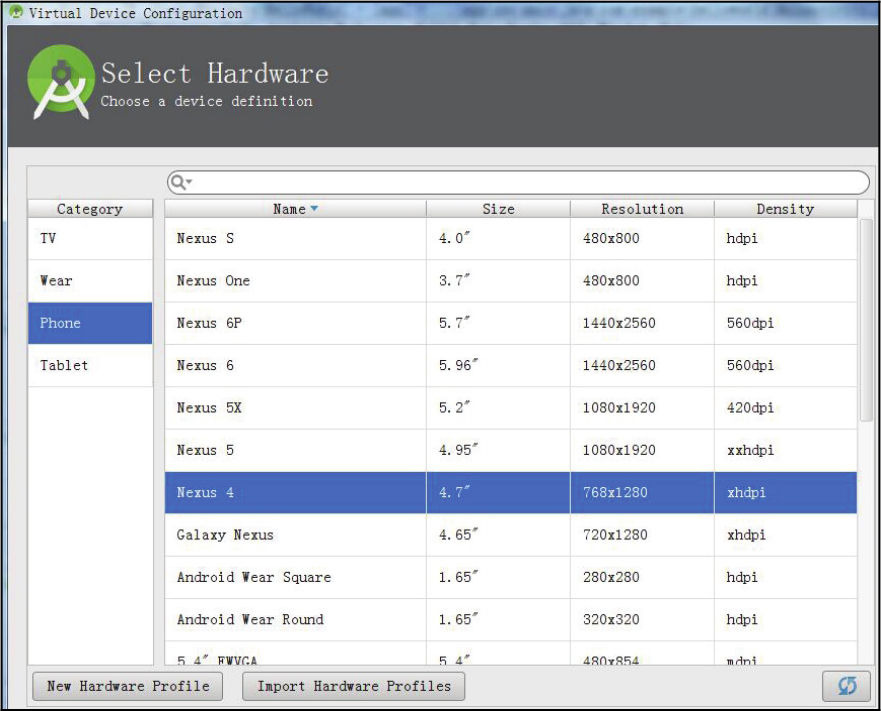
Task: Focus the device search field
Action: click(520, 182)
